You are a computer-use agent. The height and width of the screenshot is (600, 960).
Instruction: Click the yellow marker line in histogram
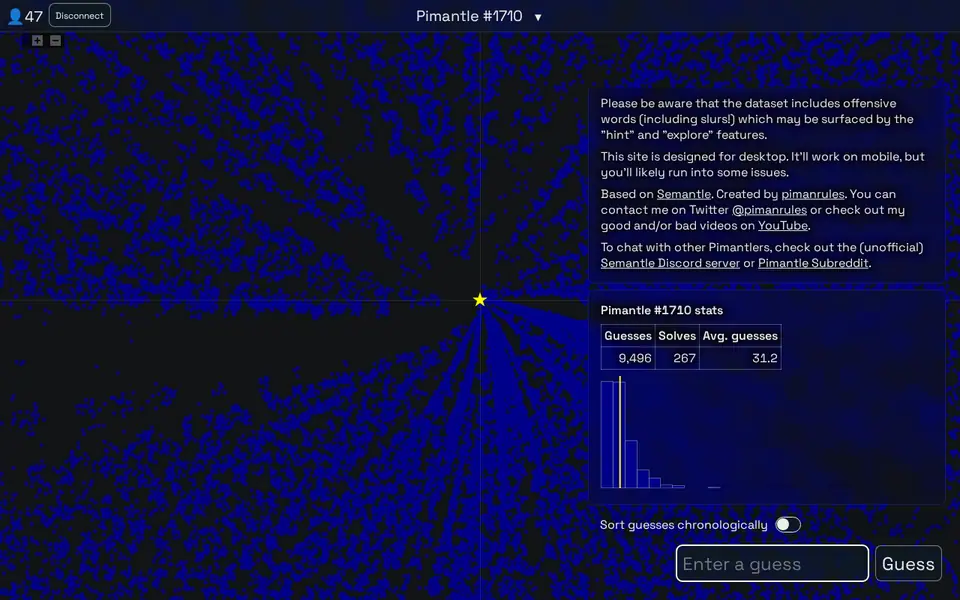(620, 432)
